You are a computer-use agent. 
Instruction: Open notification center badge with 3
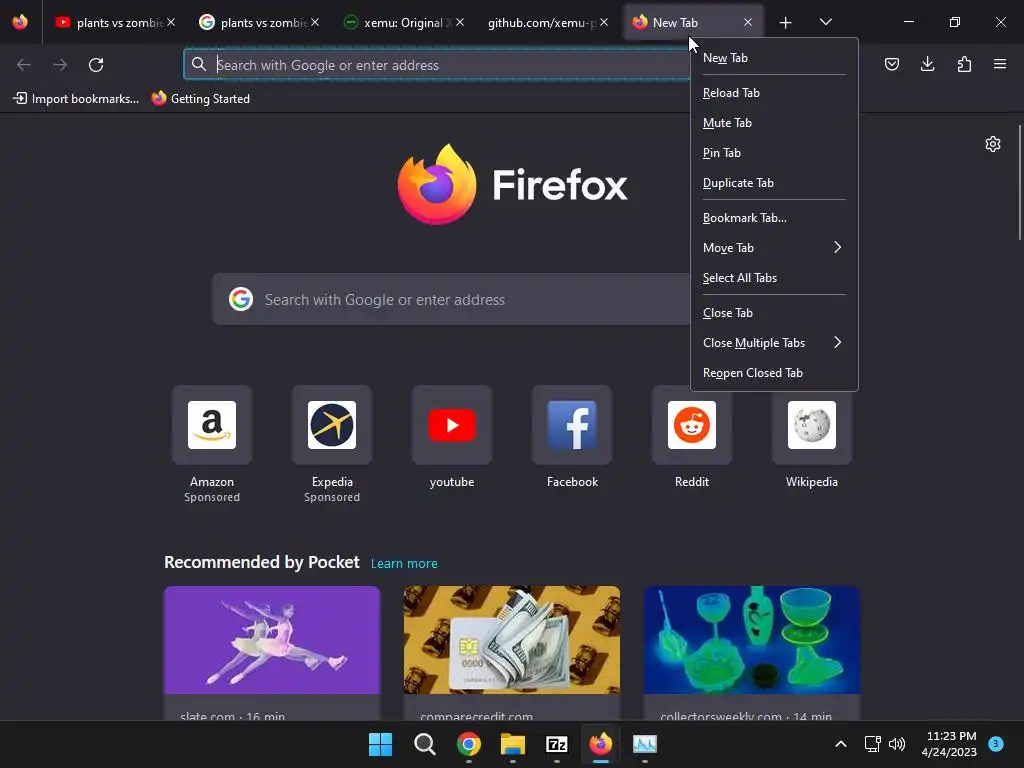pos(995,743)
